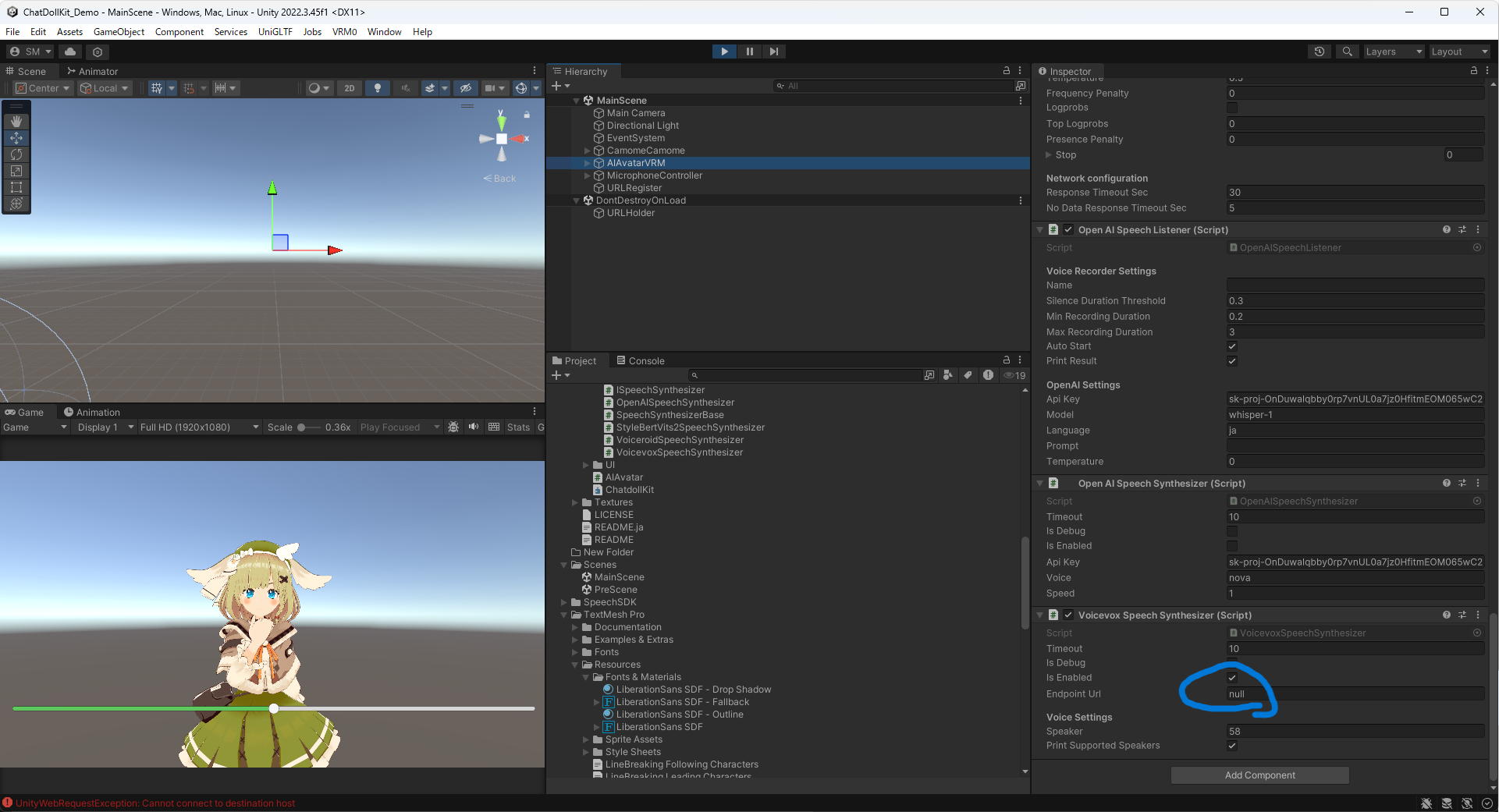Screen dimensions: 1499x812
Task: Click the Add Component button
Action: click(x=1259, y=775)
